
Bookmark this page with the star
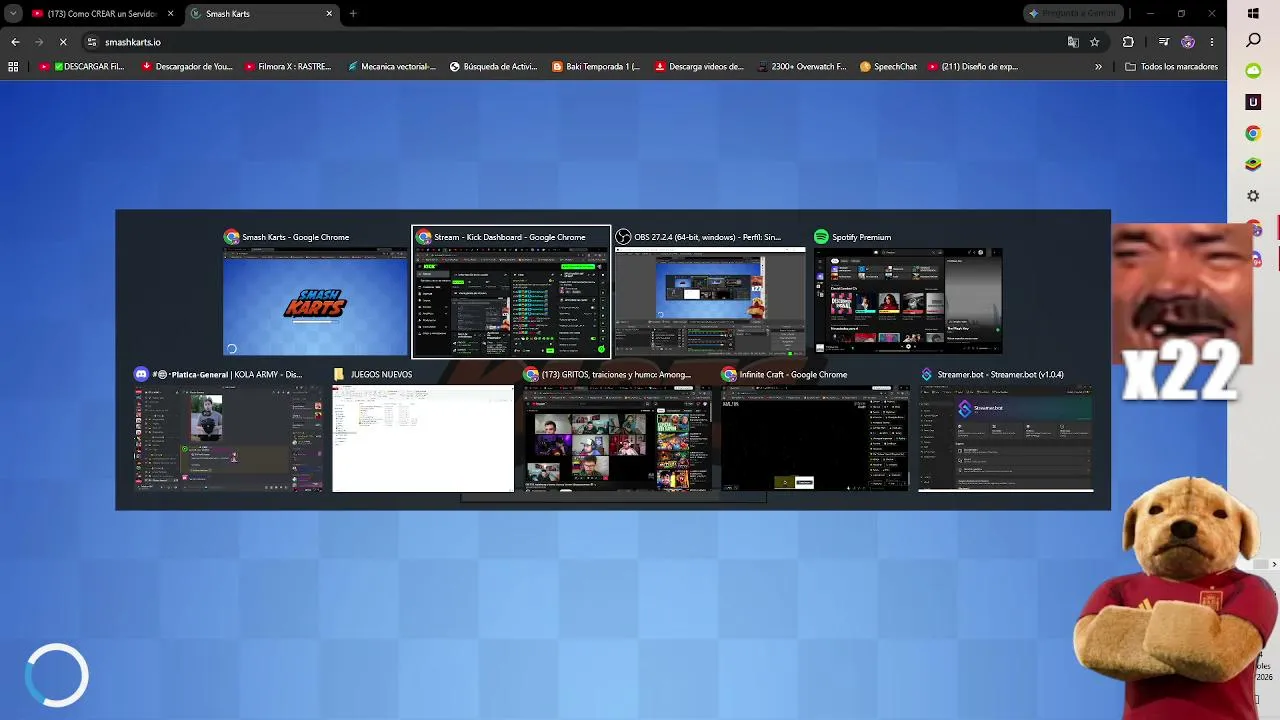[x=1095, y=42]
